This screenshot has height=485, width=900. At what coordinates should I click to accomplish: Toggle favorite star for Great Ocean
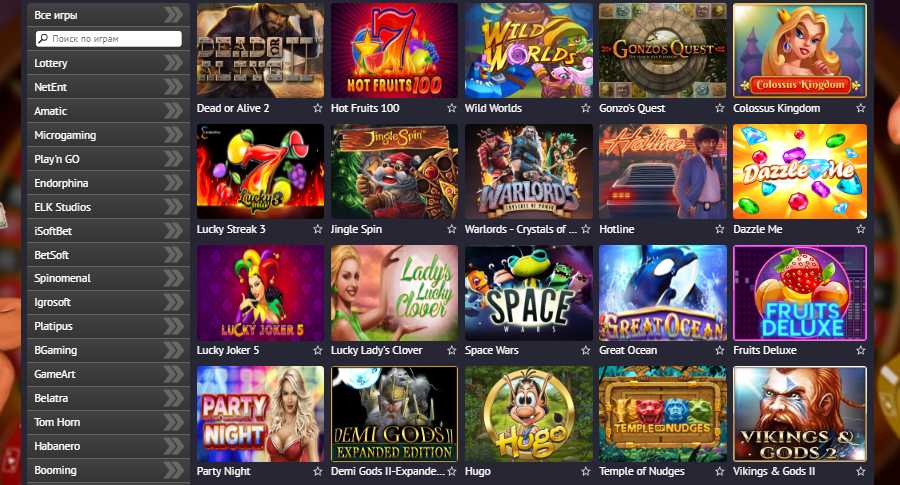[x=720, y=350]
